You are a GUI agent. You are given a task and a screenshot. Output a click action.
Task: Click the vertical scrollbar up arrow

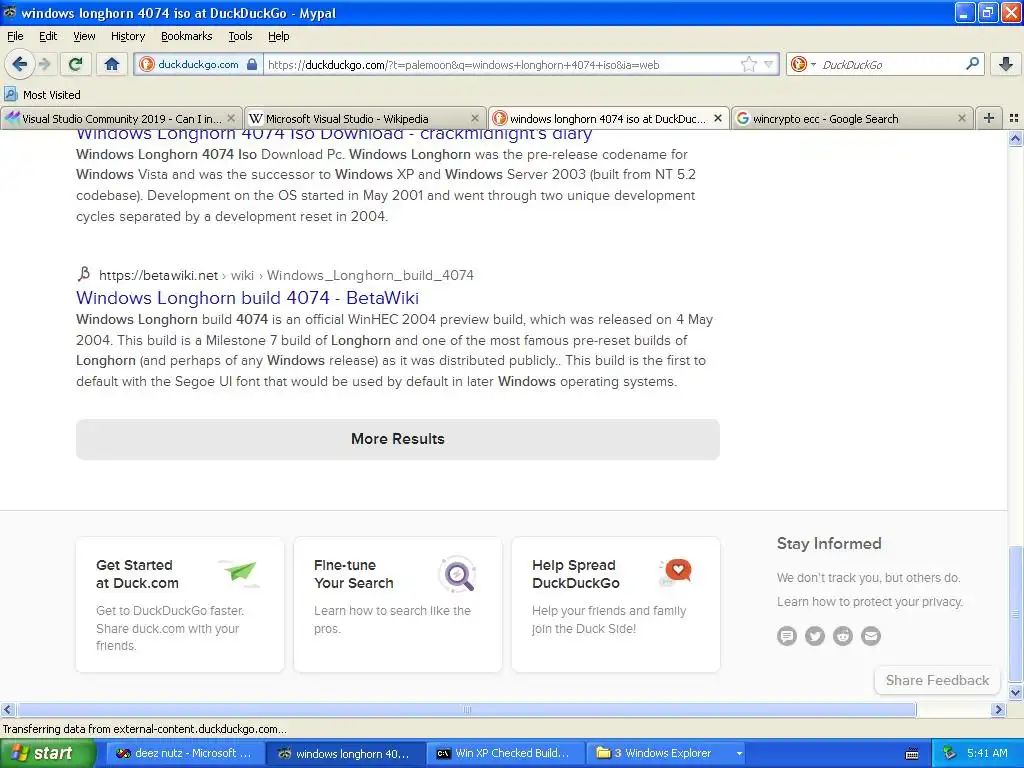(x=1015, y=138)
